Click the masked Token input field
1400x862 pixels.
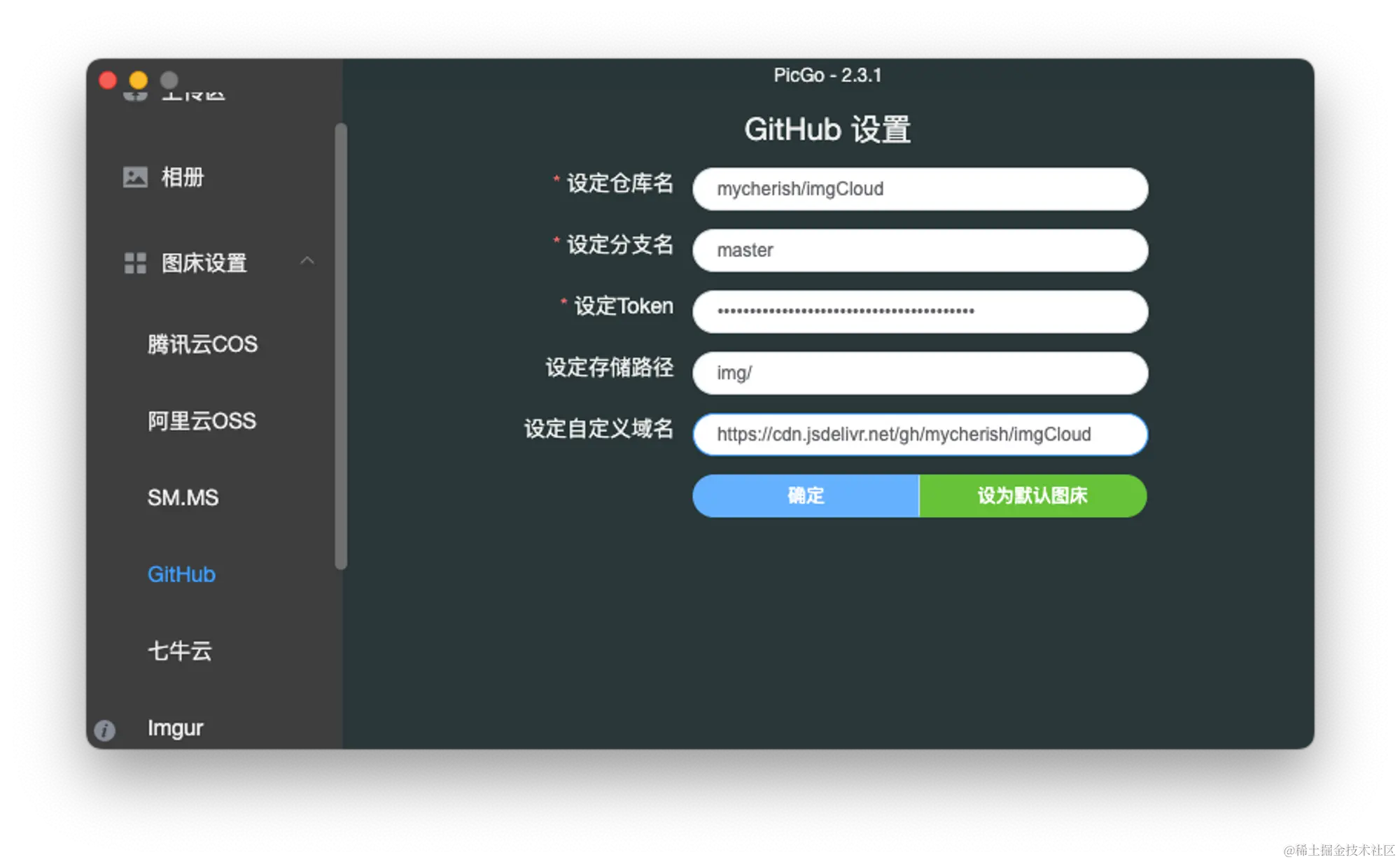[x=920, y=311]
